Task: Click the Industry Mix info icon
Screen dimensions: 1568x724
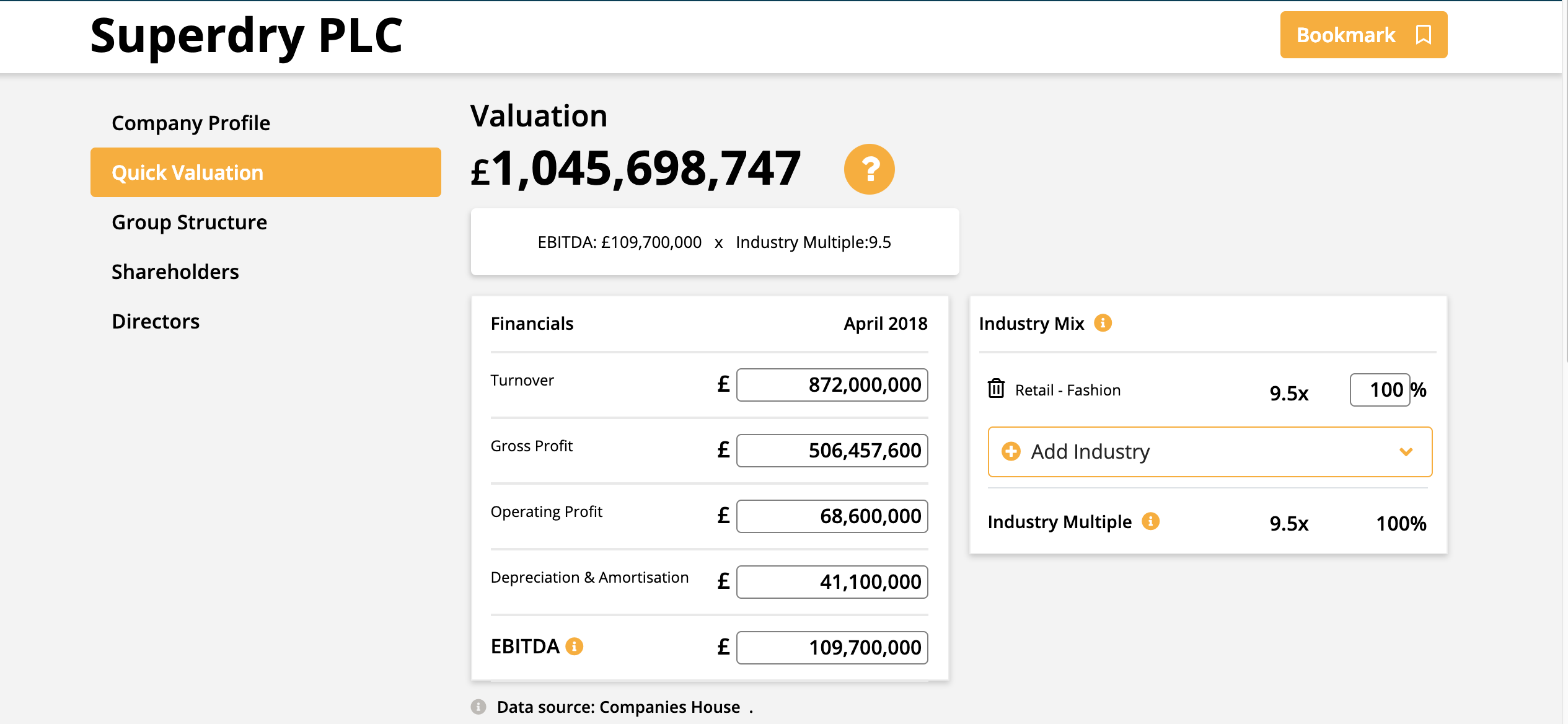Action: [1103, 323]
